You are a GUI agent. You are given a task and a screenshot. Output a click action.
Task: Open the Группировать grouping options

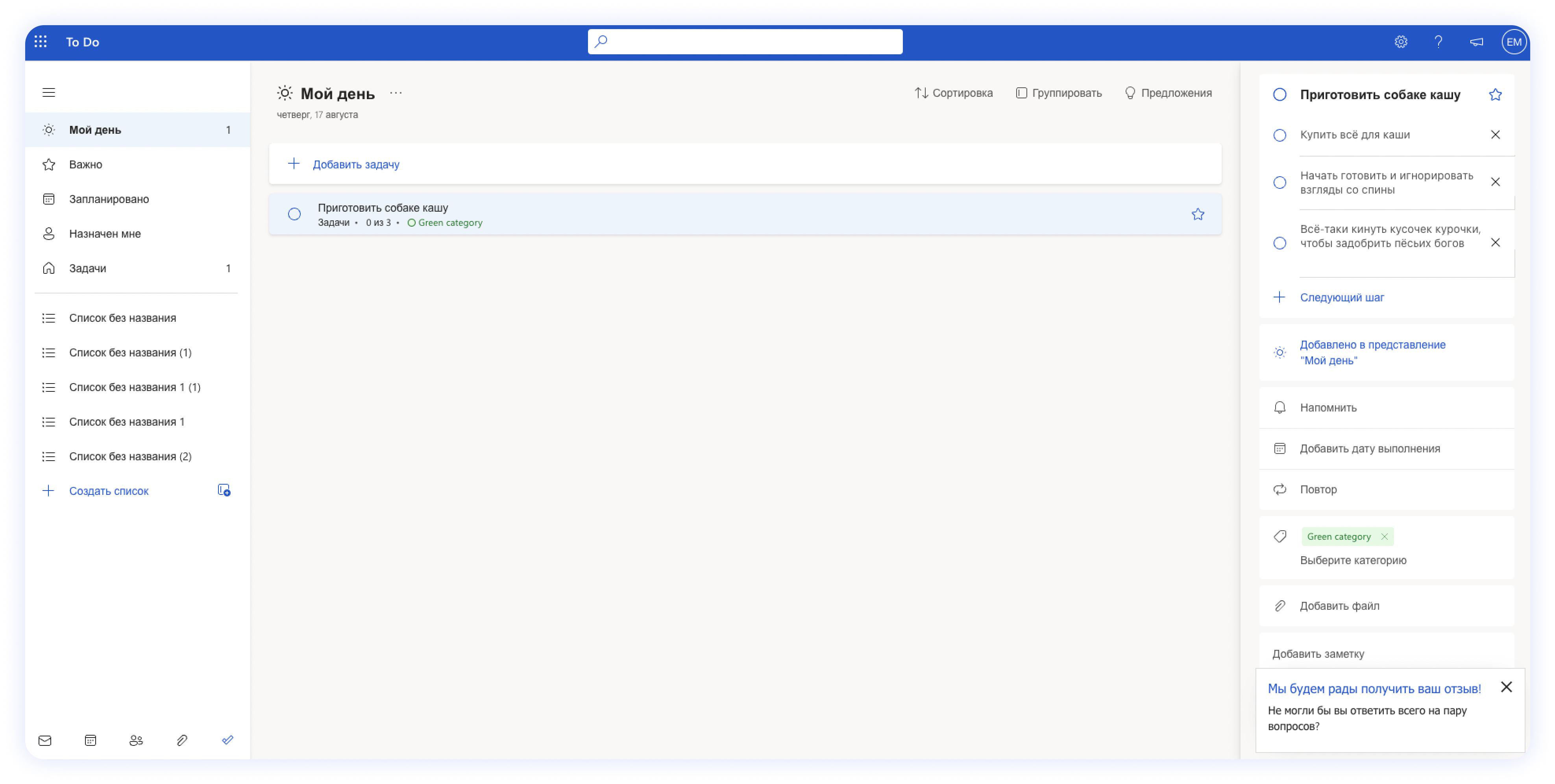(1059, 93)
